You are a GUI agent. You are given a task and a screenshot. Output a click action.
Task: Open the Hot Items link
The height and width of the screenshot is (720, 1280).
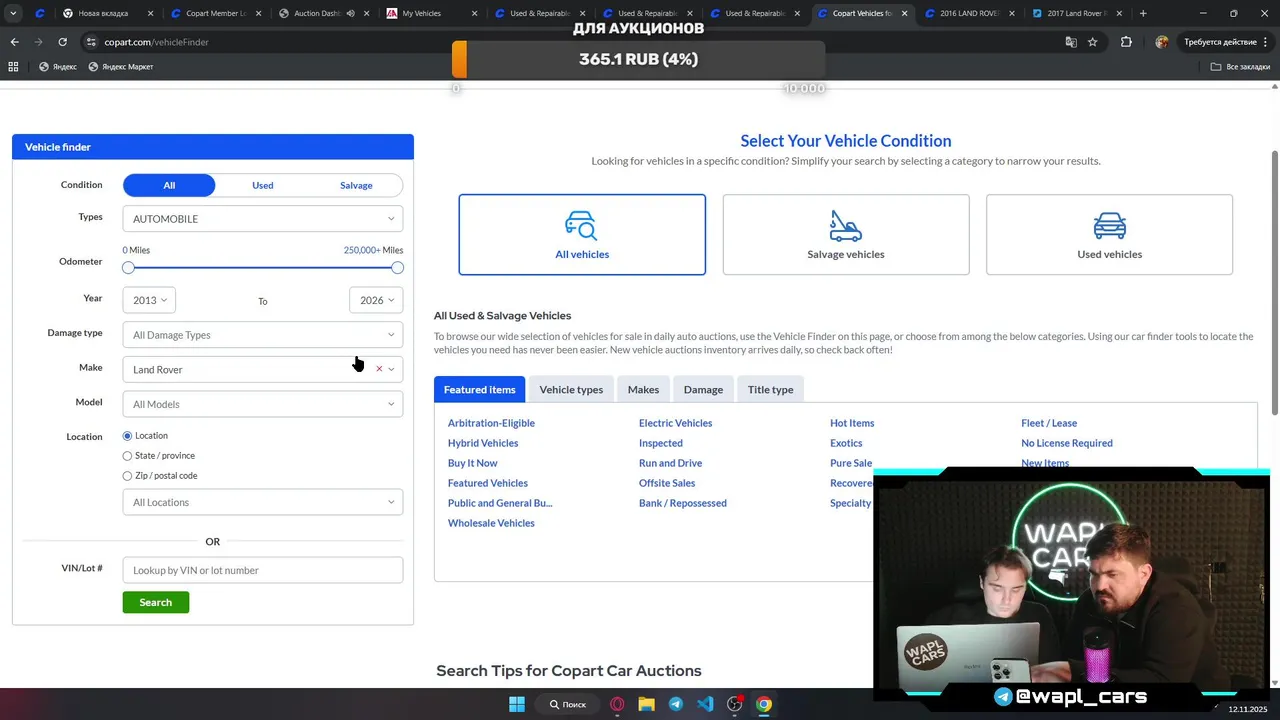852,423
